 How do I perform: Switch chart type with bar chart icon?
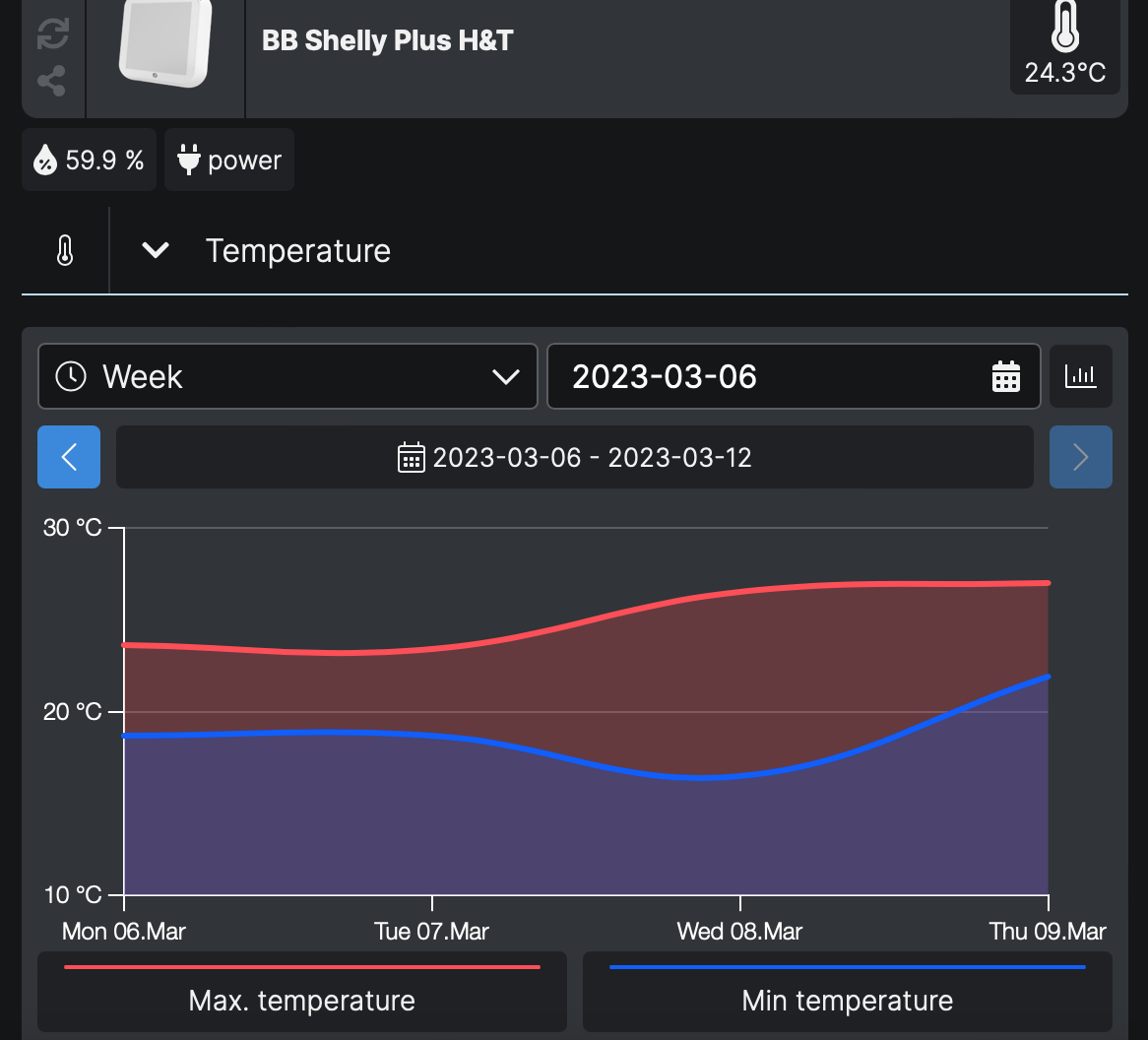point(1080,376)
